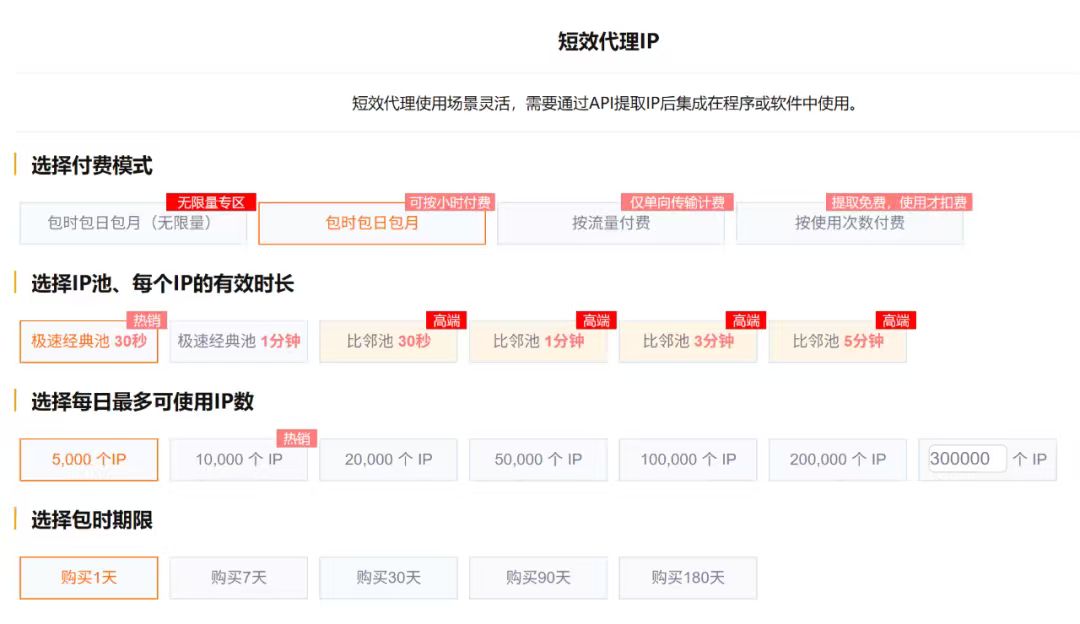Choose 极速经典池 1分钟 option
Viewport: 1080px width, 624px height.
(x=238, y=341)
